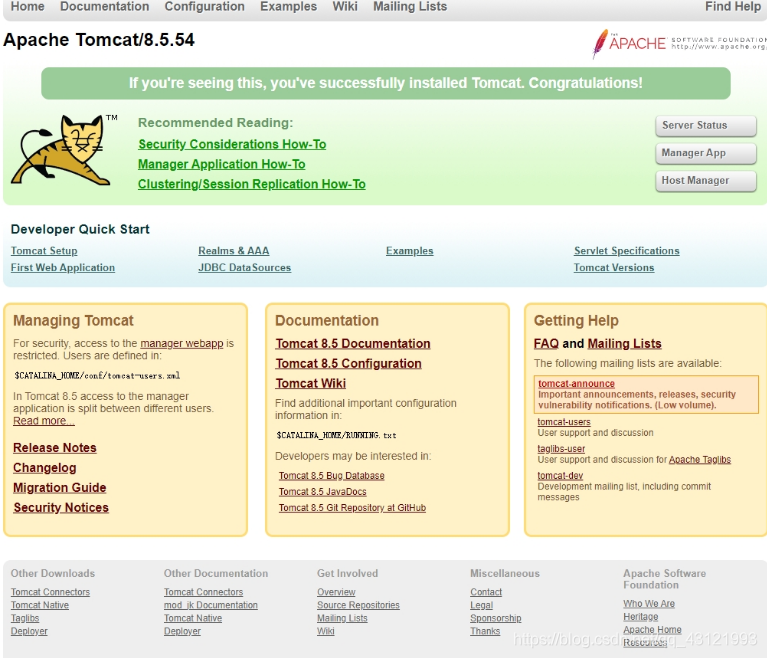Click Tomcat Connectors under Other Downloads
767x658 pixels.
[x=50, y=592]
